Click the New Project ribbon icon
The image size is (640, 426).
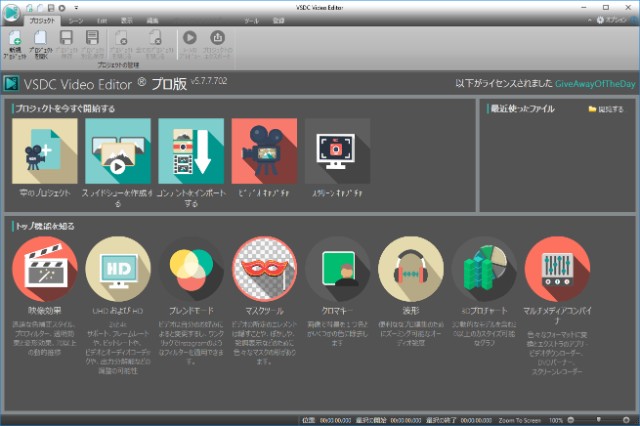(14, 42)
